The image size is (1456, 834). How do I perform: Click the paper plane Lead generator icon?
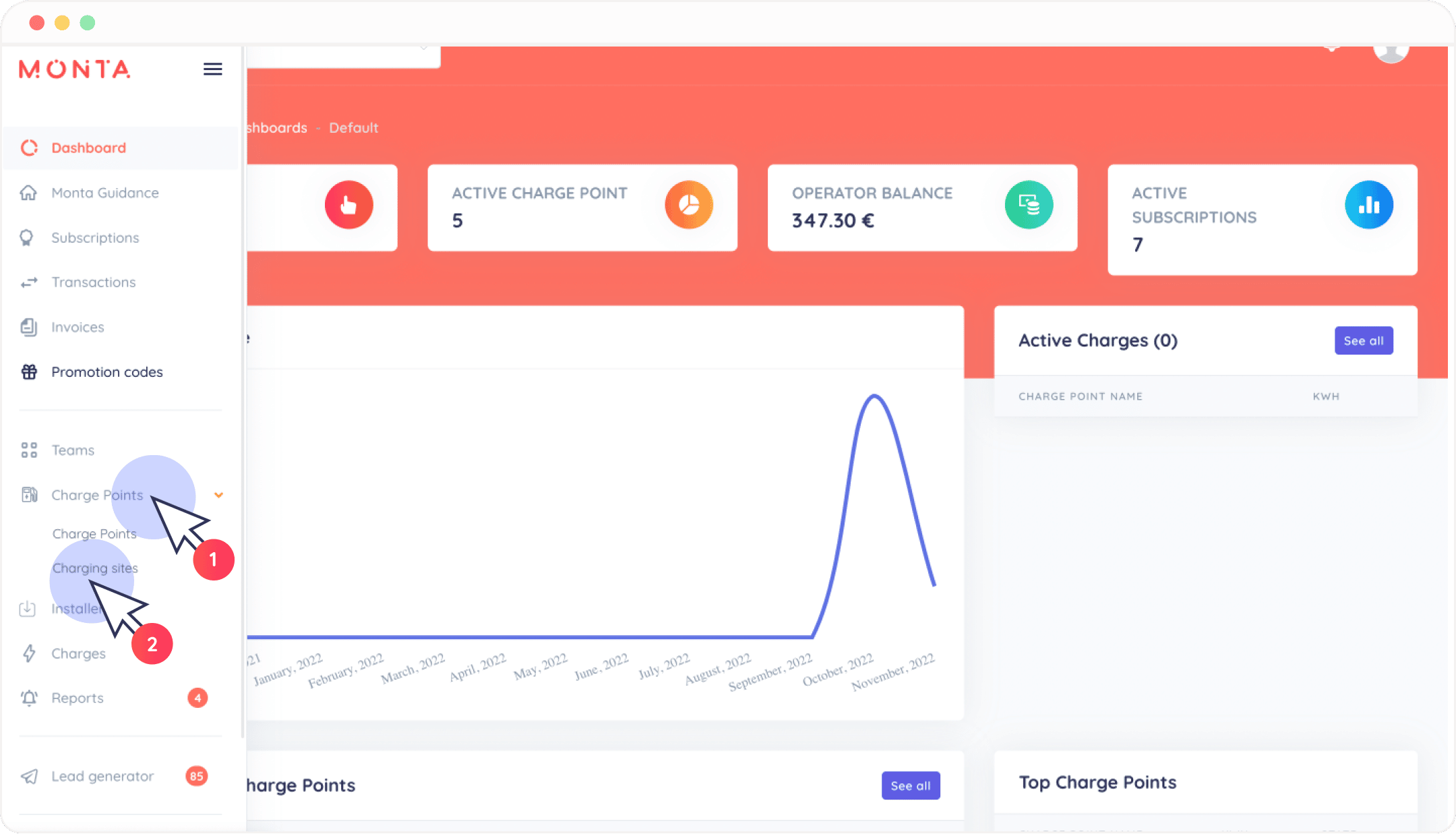coord(29,777)
